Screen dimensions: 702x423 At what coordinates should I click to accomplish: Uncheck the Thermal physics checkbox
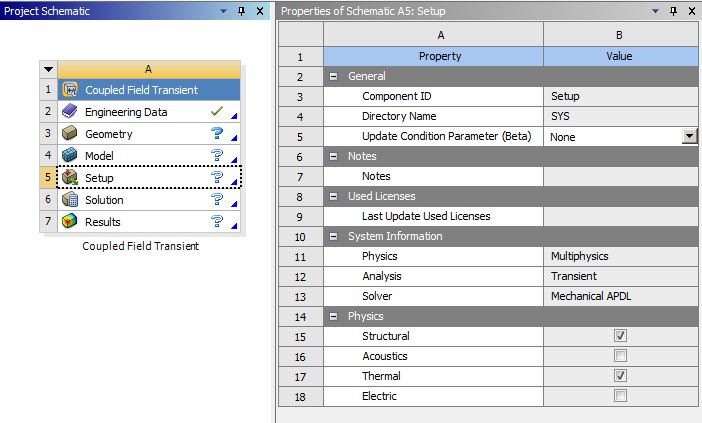[620, 376]
